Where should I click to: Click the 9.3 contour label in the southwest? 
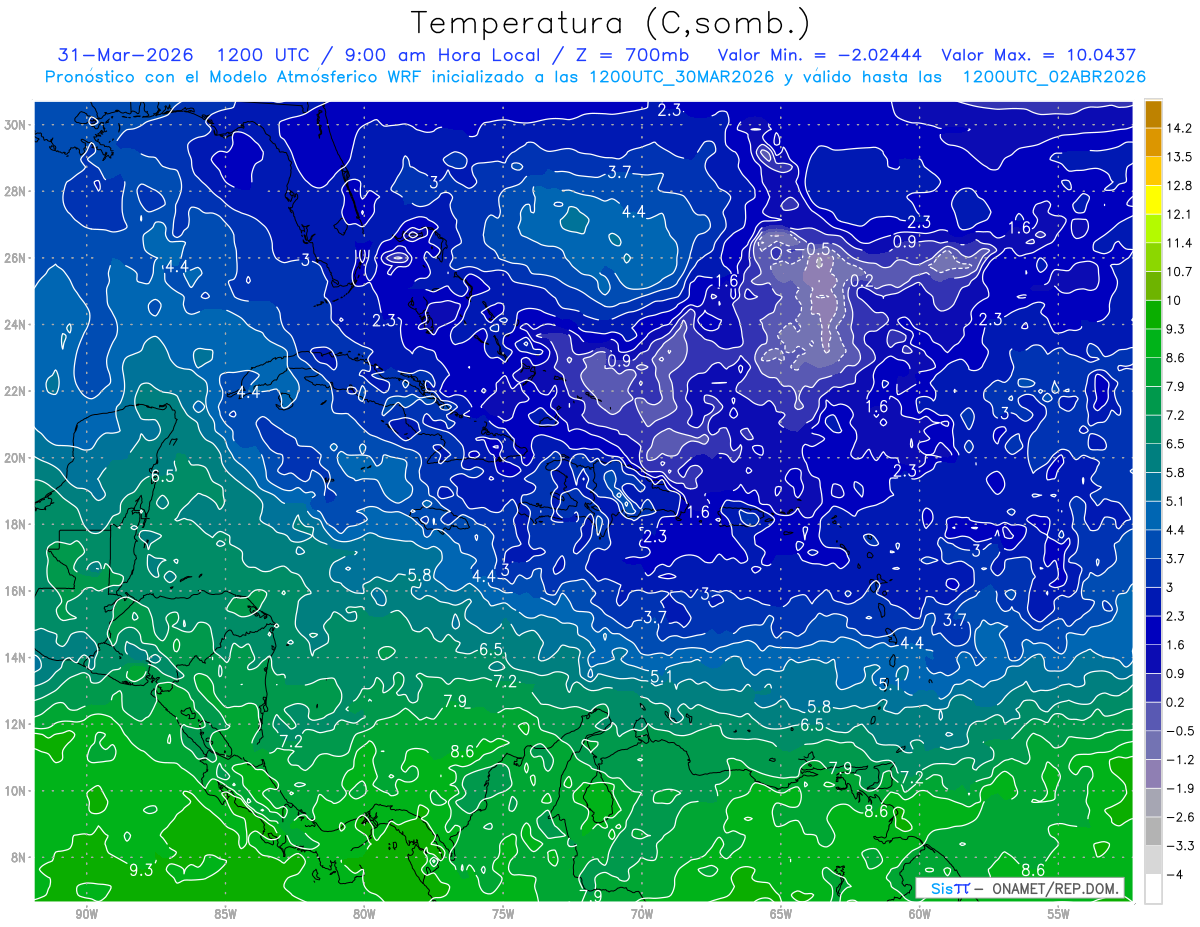(141, 870)
